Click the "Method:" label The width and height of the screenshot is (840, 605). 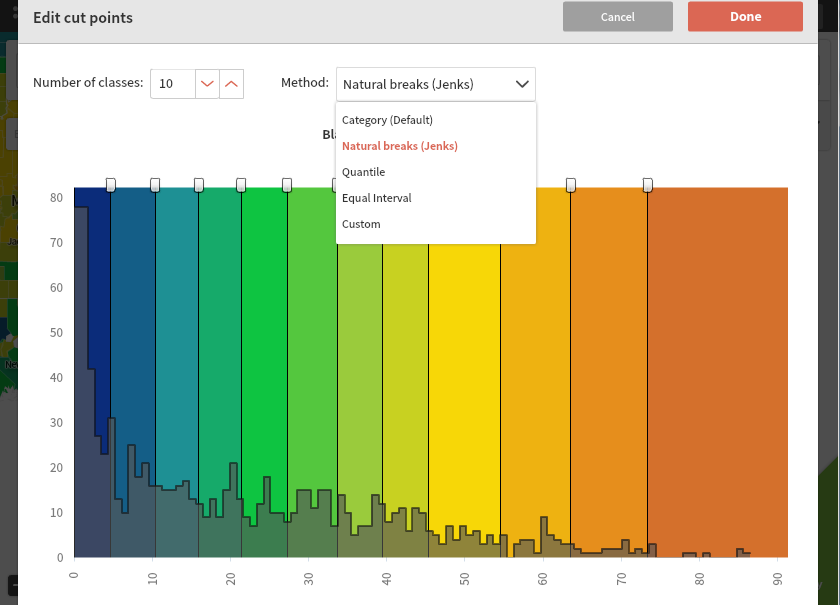(x=305, y=83)
